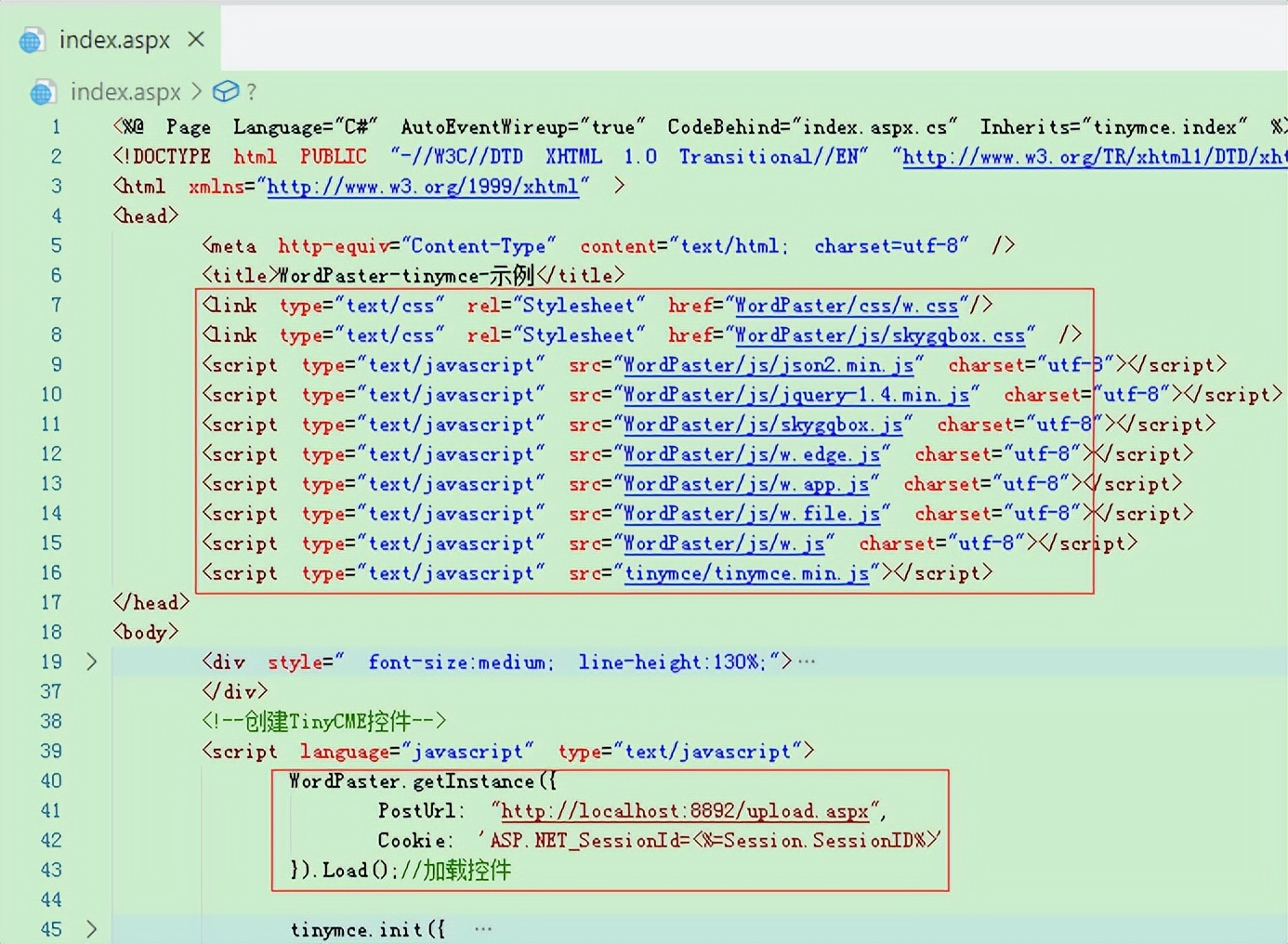
Task: Open the WordPaster/js/skygqbox.js link
Action: coord(763,425)
